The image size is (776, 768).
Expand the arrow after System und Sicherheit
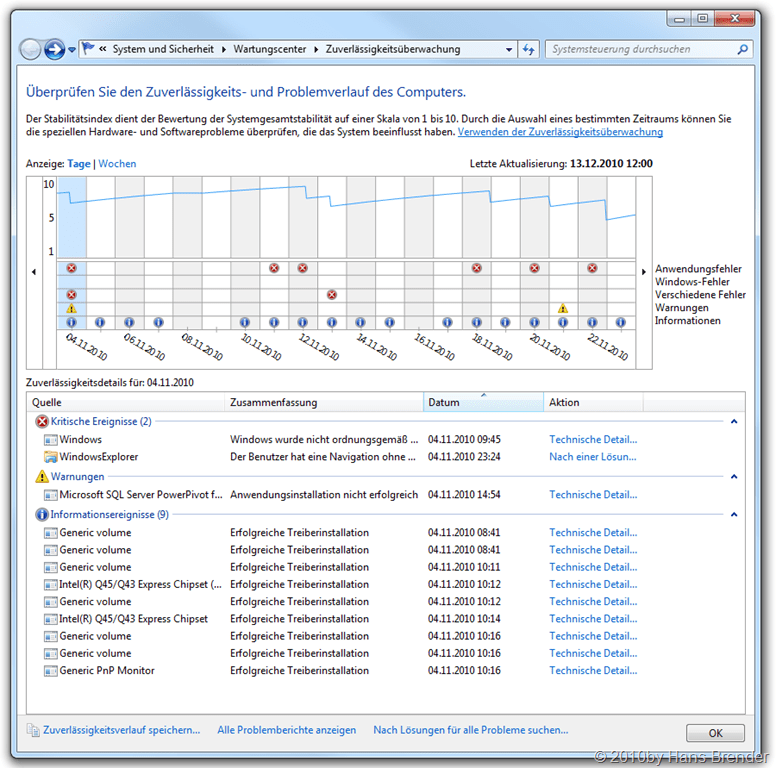coord(224,49)
